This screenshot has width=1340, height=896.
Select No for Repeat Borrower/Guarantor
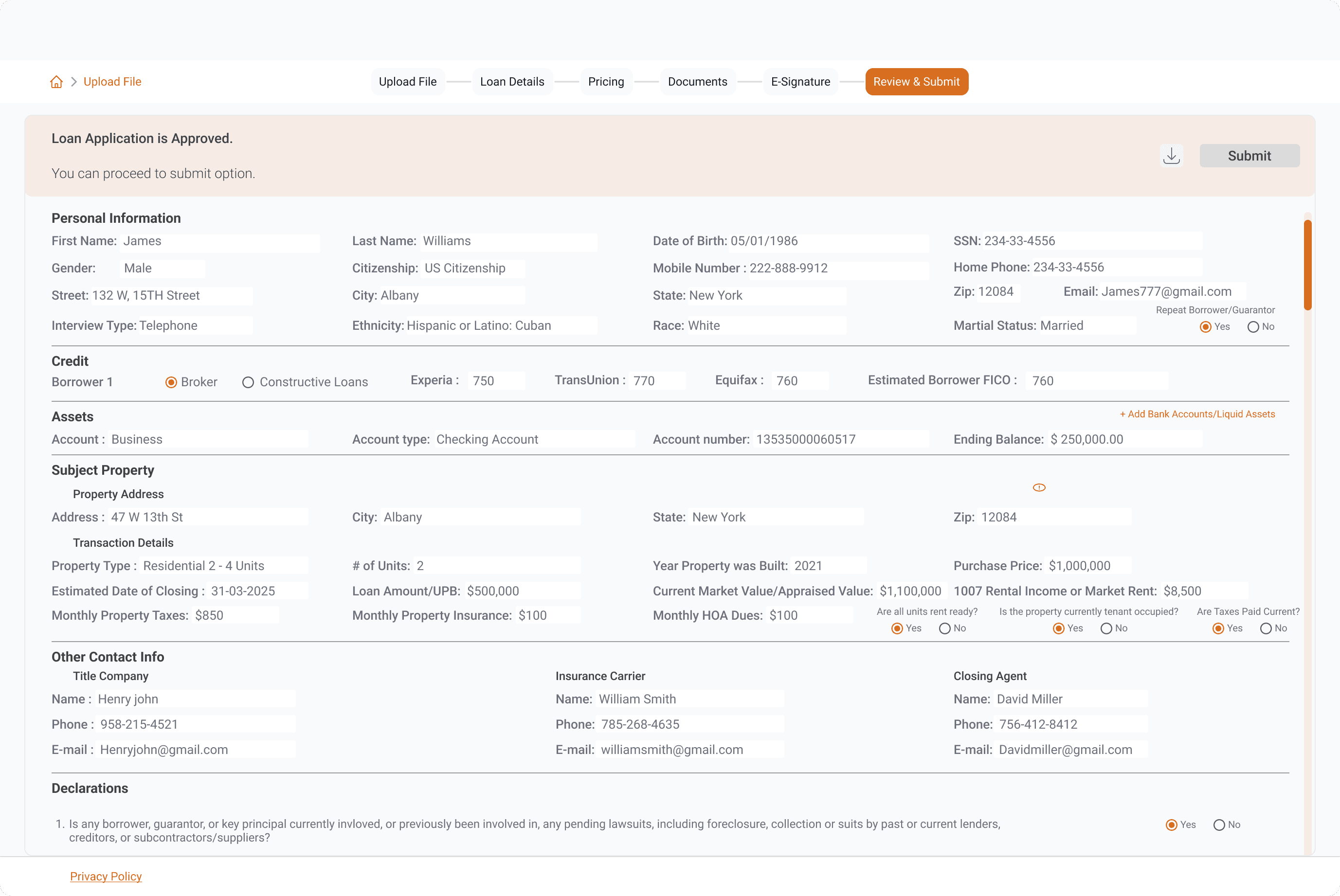[1252, 327]
